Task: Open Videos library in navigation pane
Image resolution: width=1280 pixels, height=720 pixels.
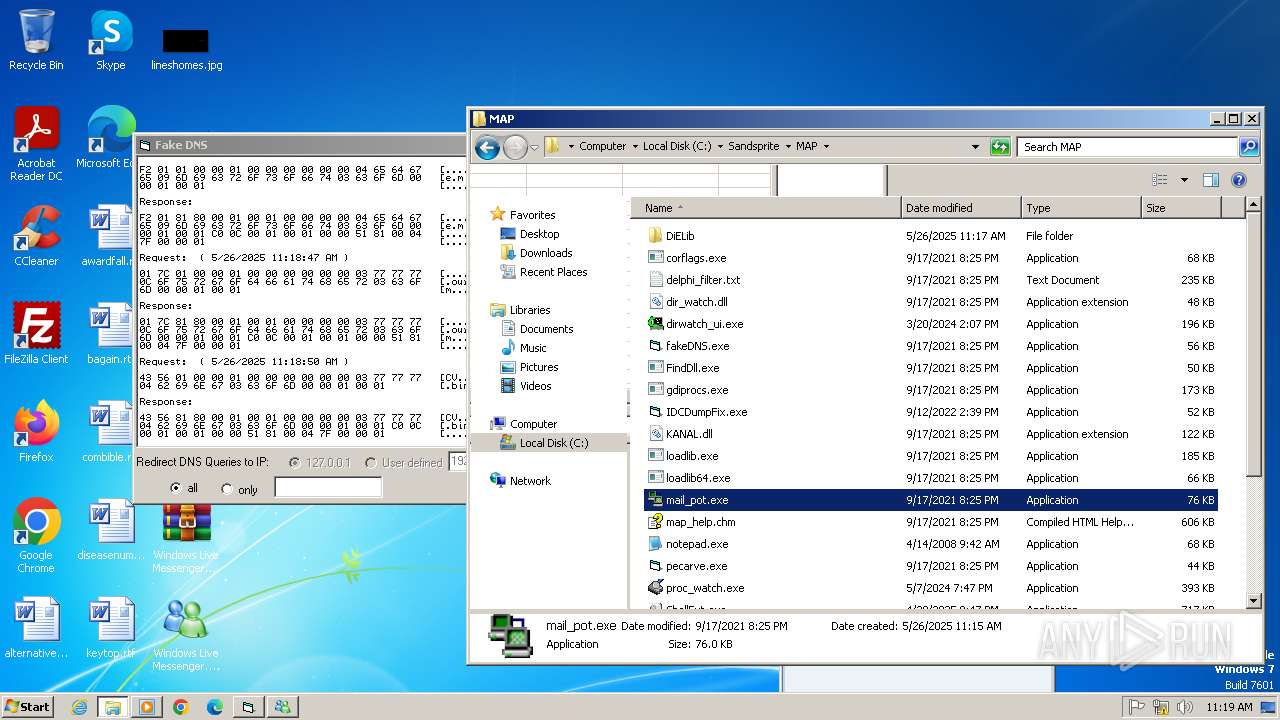Action: point(535,386)
